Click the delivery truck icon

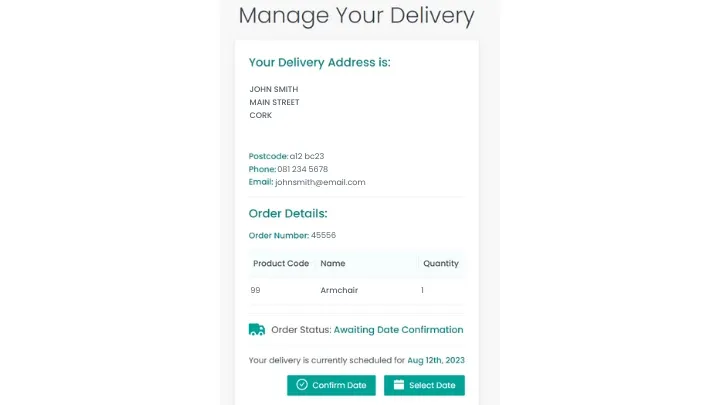[257, 330]
